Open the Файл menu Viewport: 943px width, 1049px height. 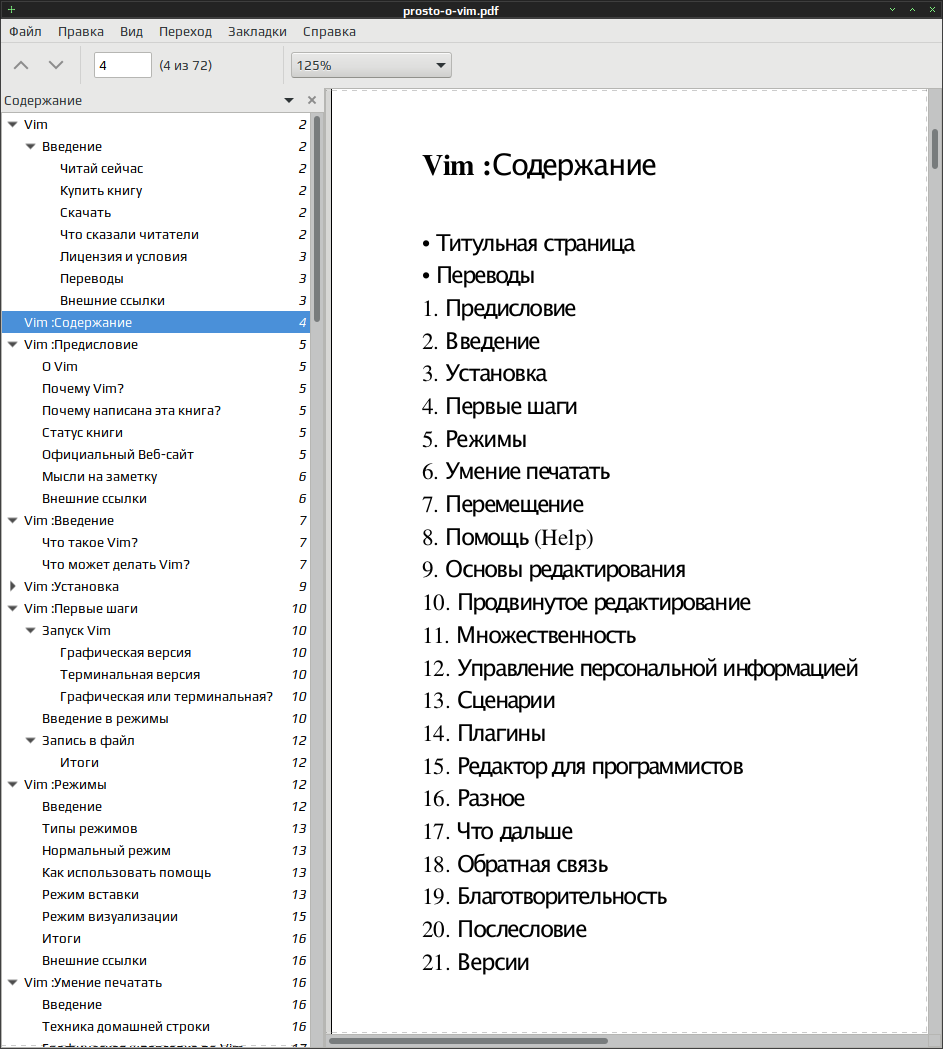(25, 31)
